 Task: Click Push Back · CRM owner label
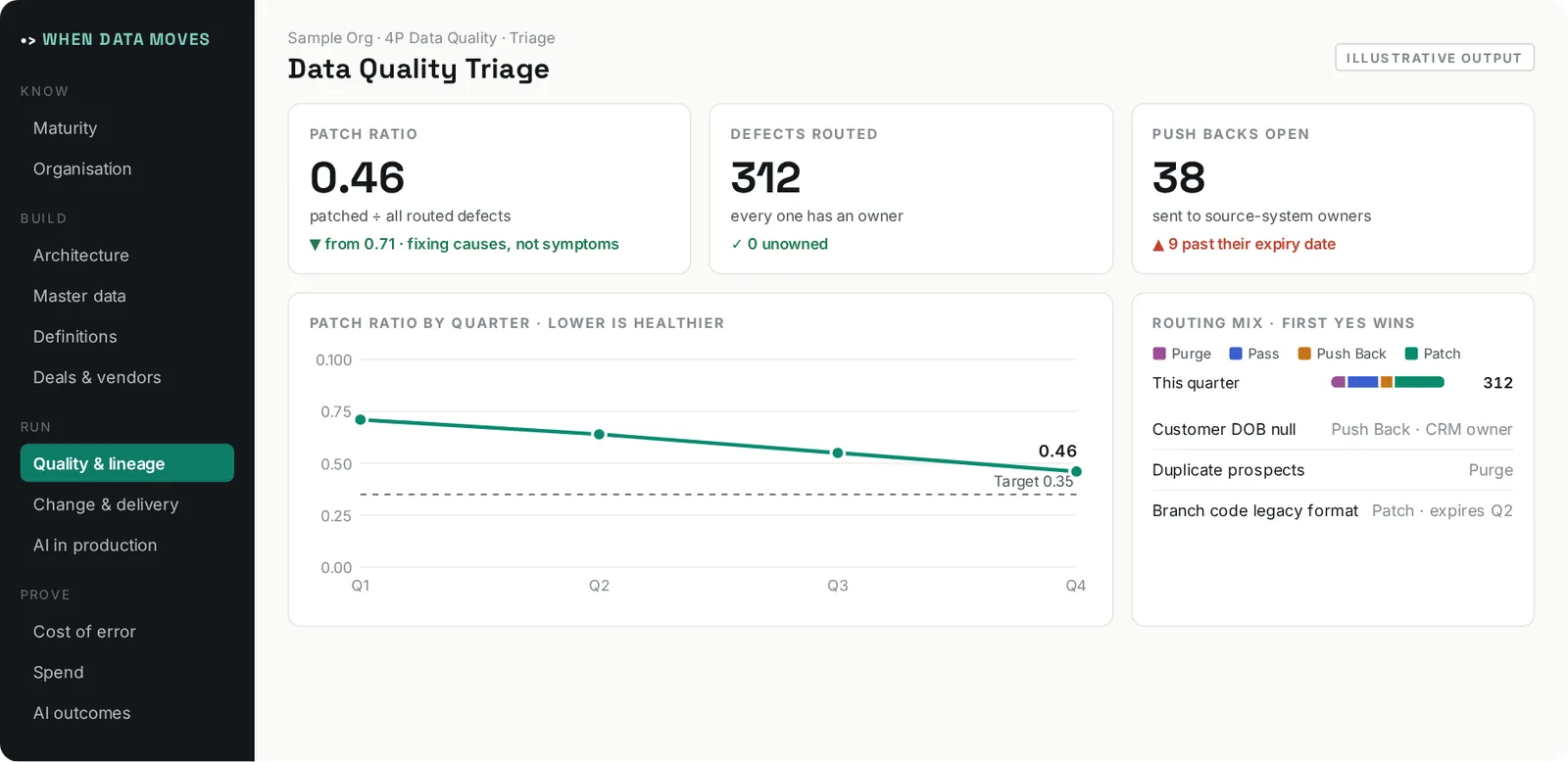[1422, 429]
